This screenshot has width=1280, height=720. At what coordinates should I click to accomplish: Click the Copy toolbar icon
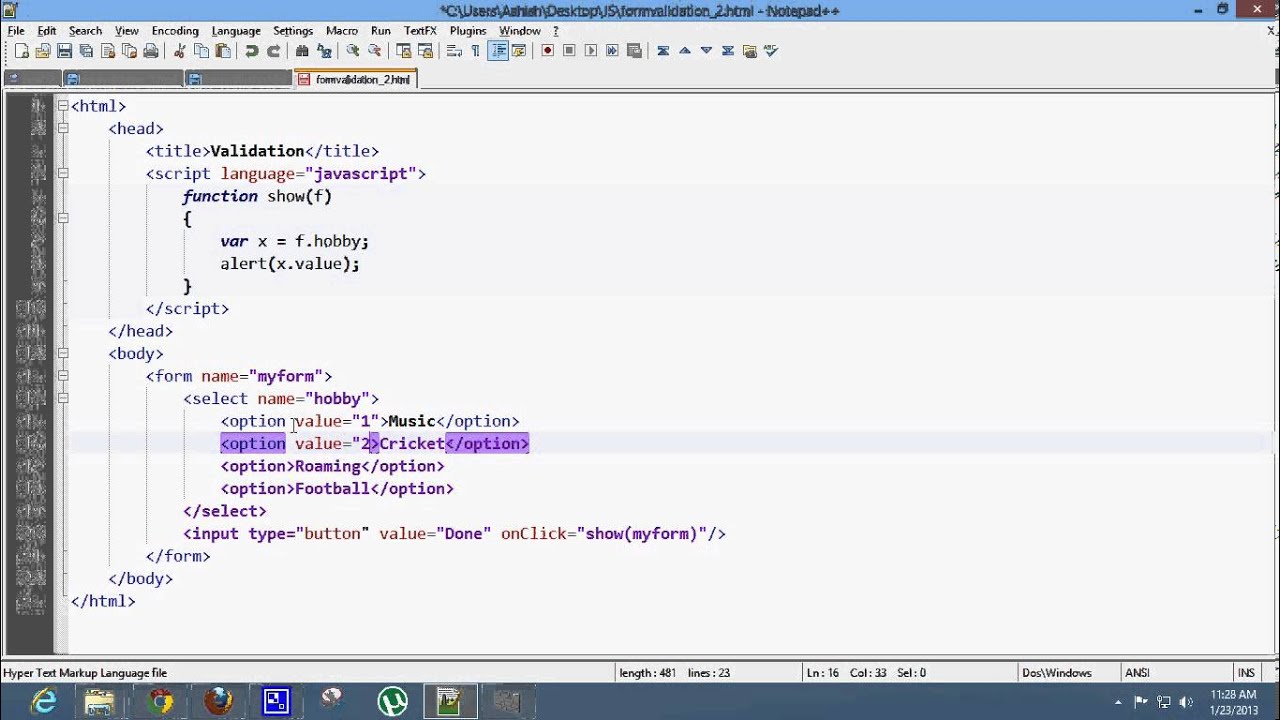coord(201,51)
